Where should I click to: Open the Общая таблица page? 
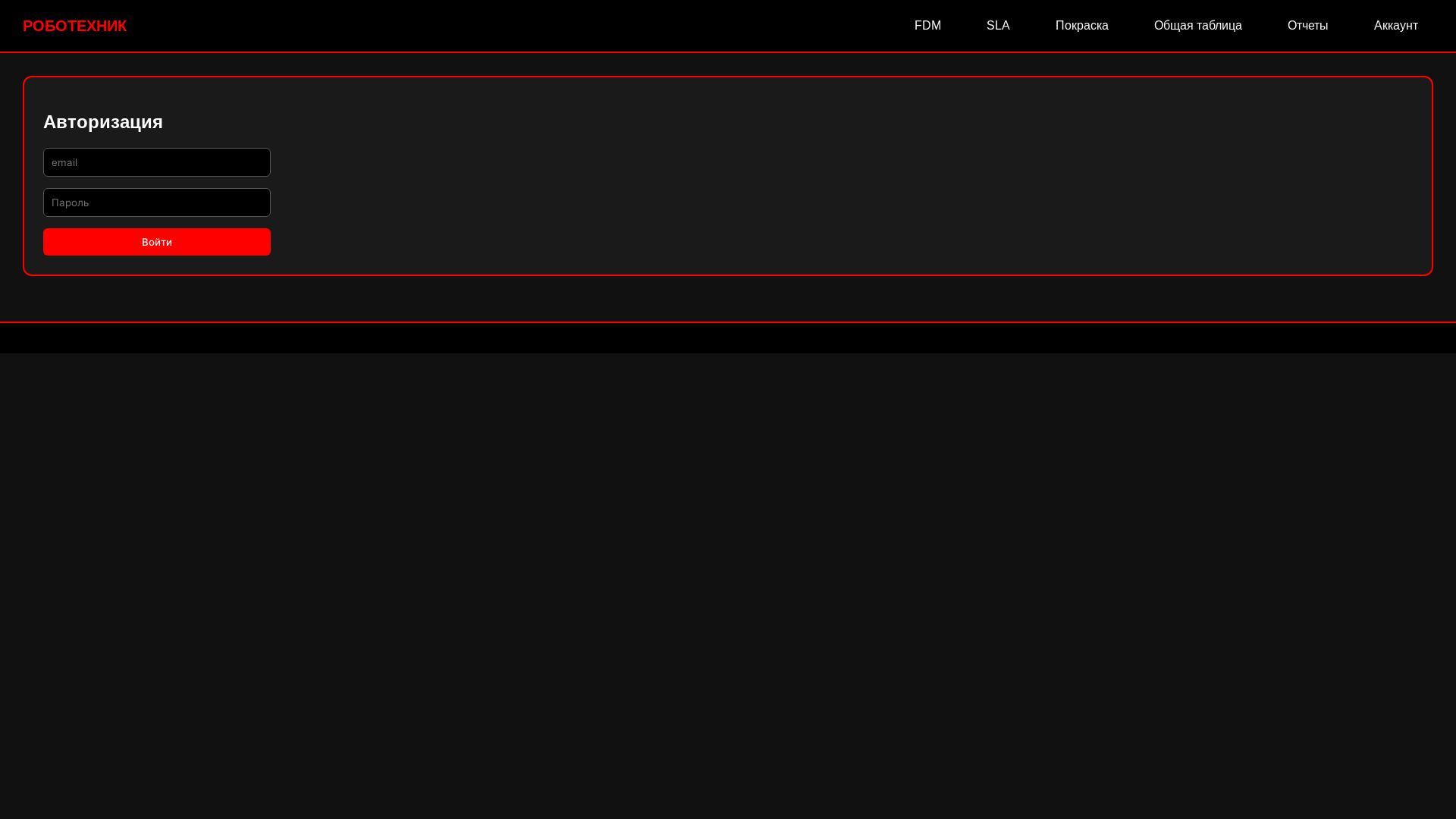(1197, 26)
